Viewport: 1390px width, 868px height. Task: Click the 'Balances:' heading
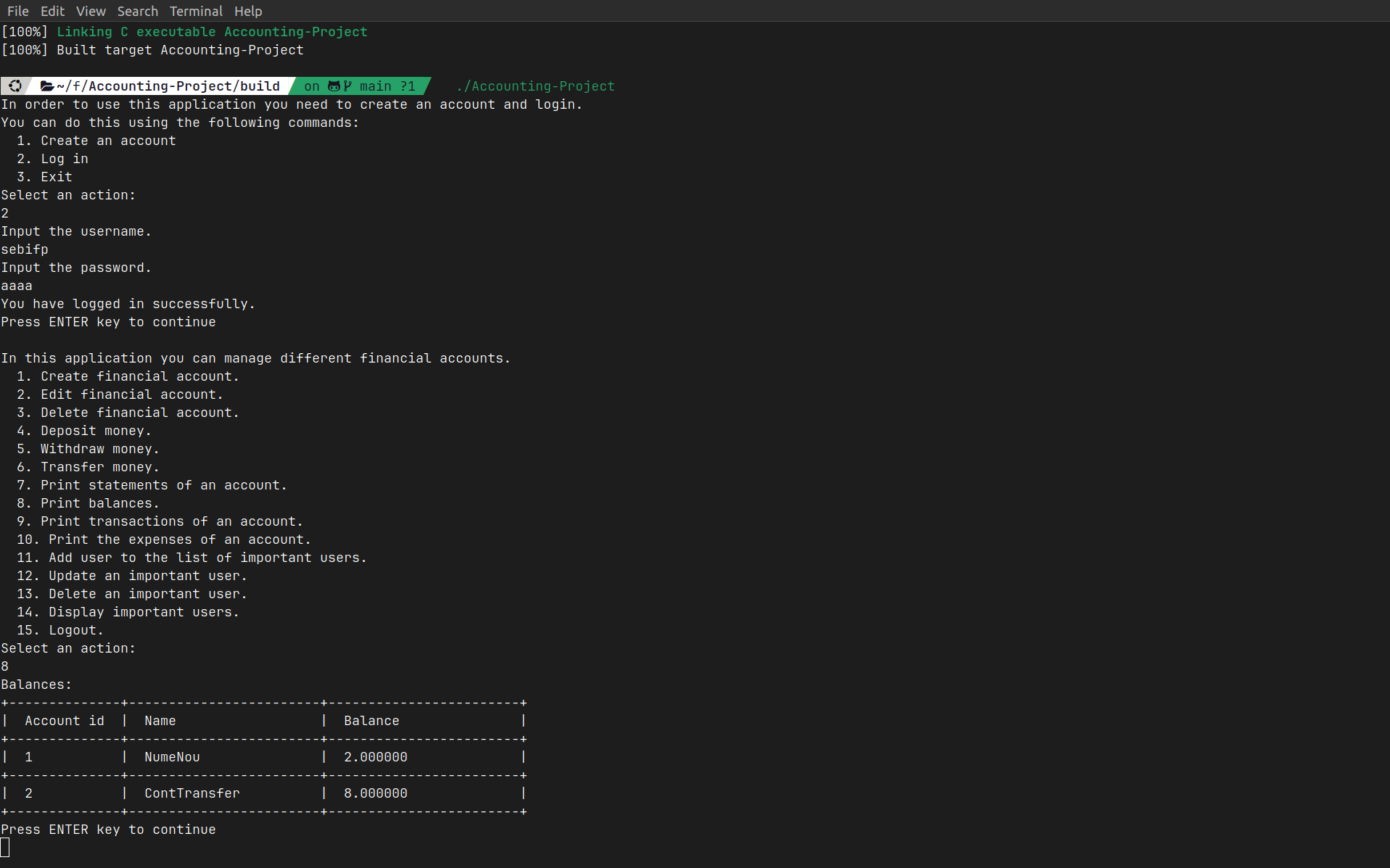point(36,685)
